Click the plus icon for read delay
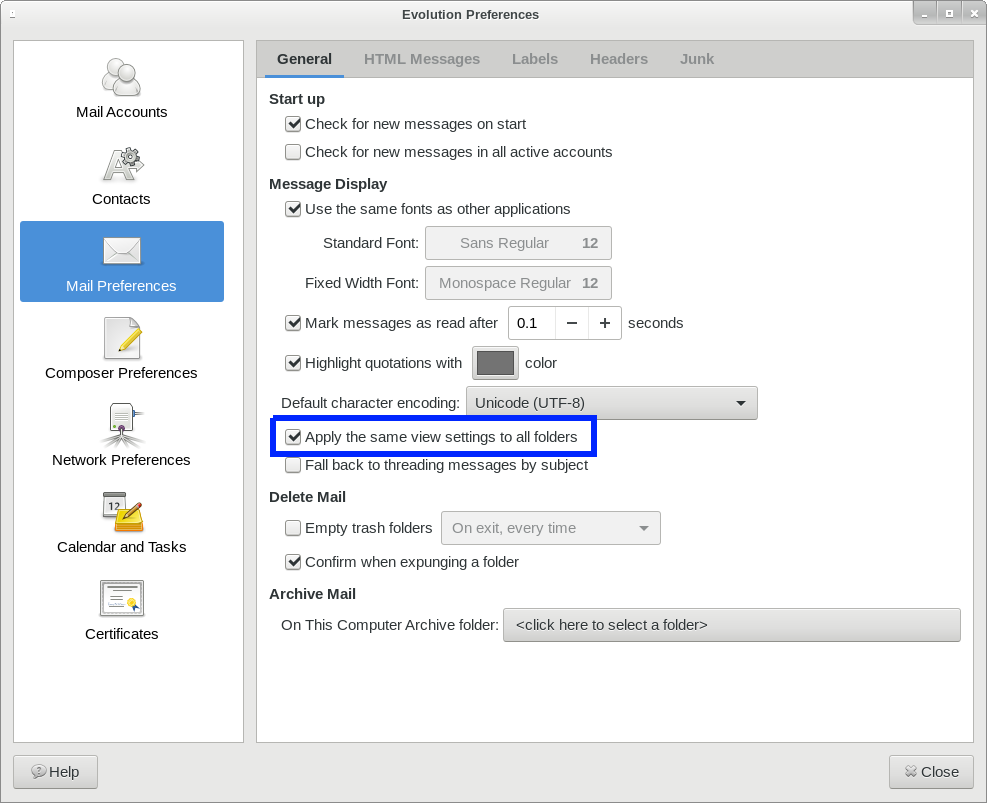Viewport: 987px width, 803px height. pos(605,323)
